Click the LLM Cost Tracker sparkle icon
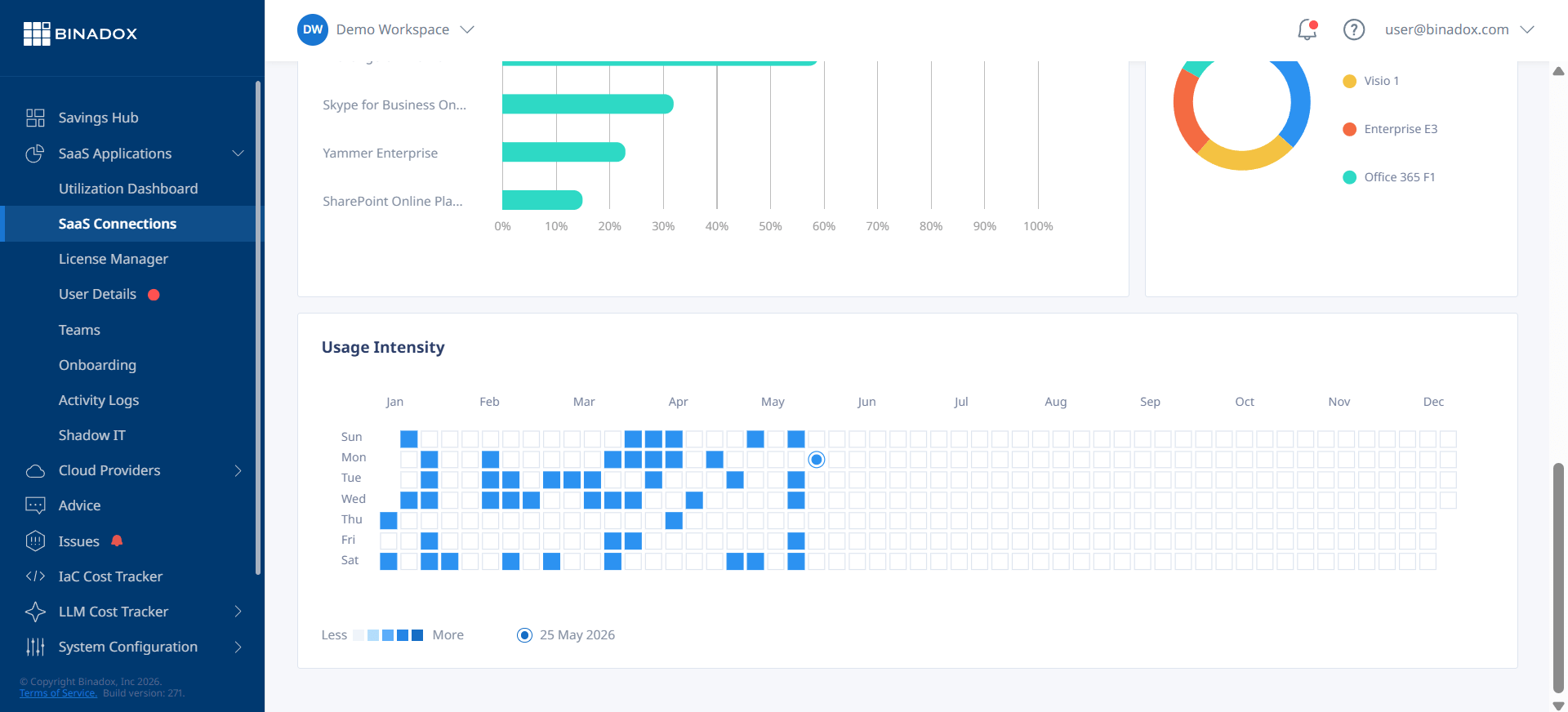This screenshot has height=712, width=1568. pyautogui.click(x=35, y=612)
